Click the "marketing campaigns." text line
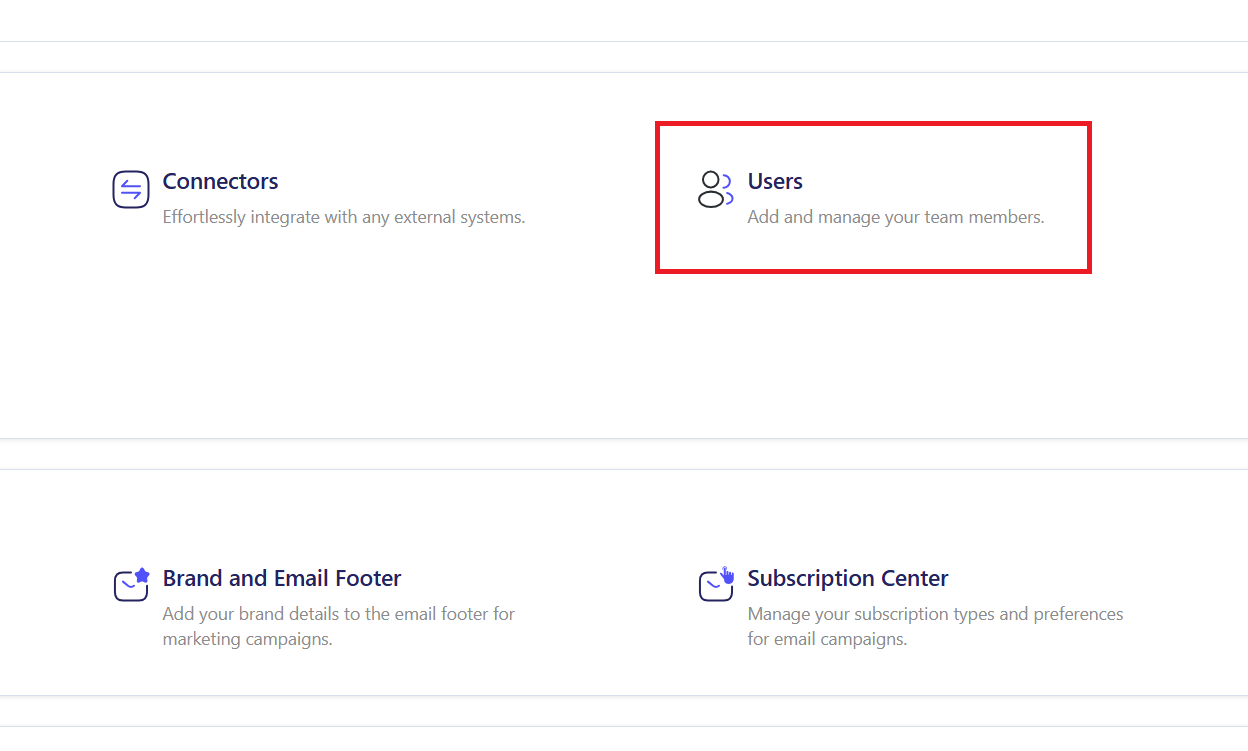Viewport: 1248px width, 751px height. click(247, 639)
